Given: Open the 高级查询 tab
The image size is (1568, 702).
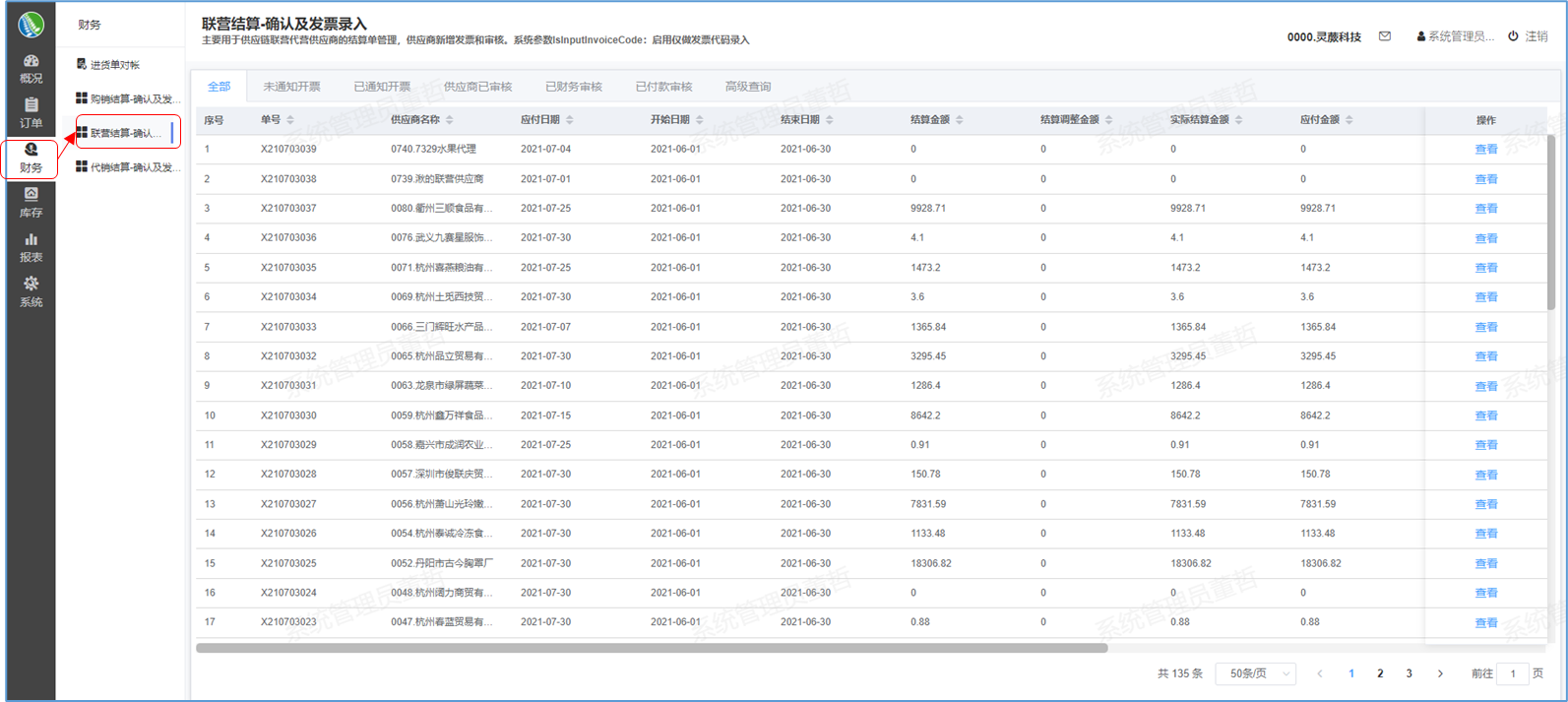Looking at the screenshot, I should tap(748, 87).
